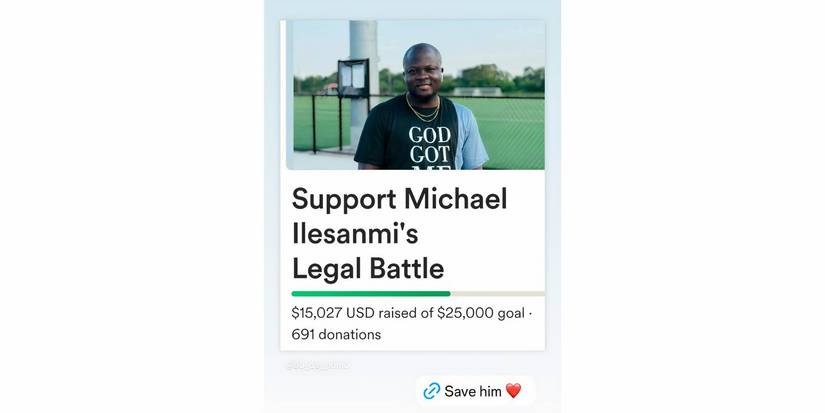Click the green filled portion of progress bar

point(371,294)
